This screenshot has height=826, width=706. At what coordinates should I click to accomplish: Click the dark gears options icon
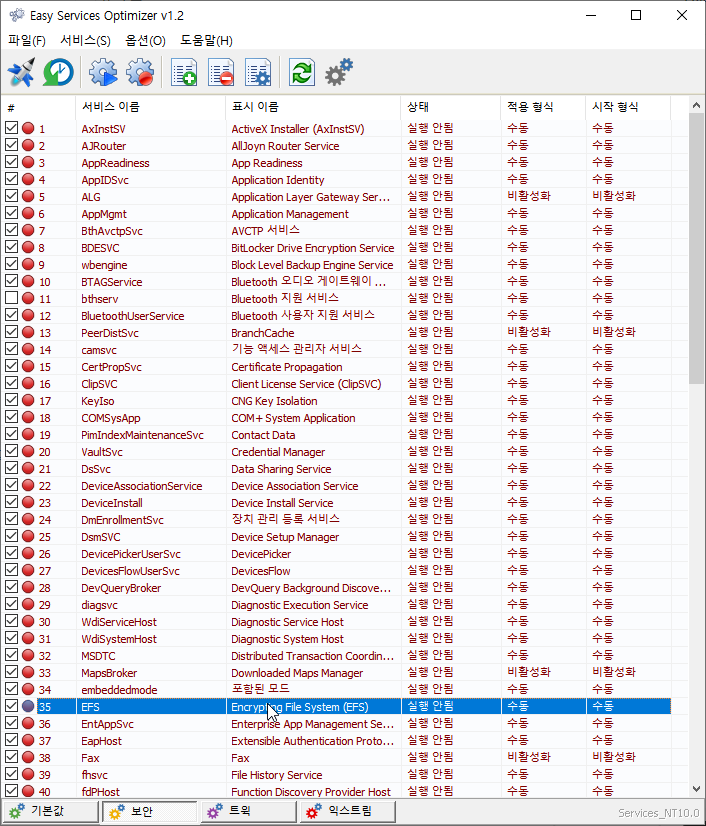(339, 72)
